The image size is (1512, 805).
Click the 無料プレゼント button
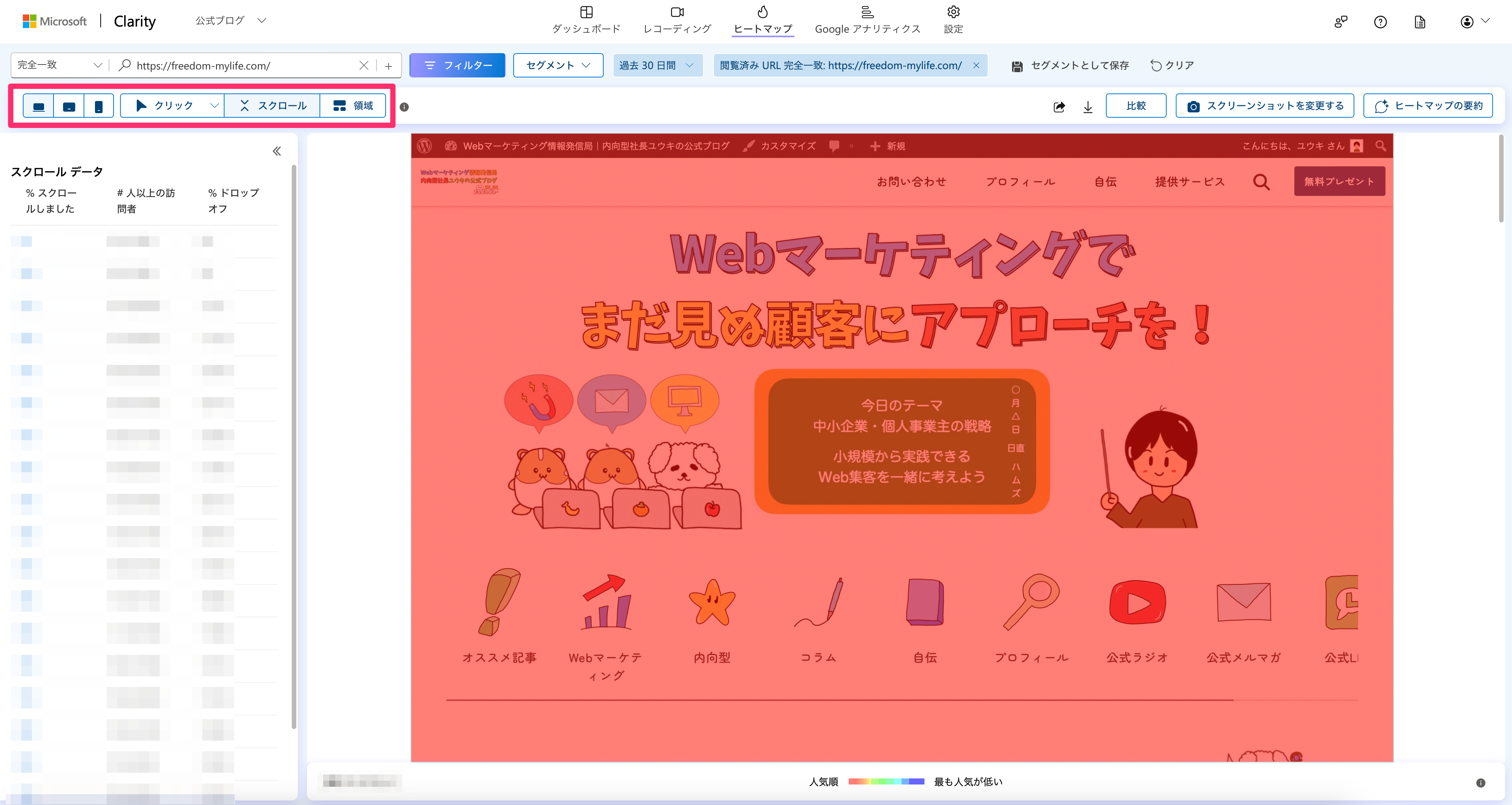[x=1340, y=181]
